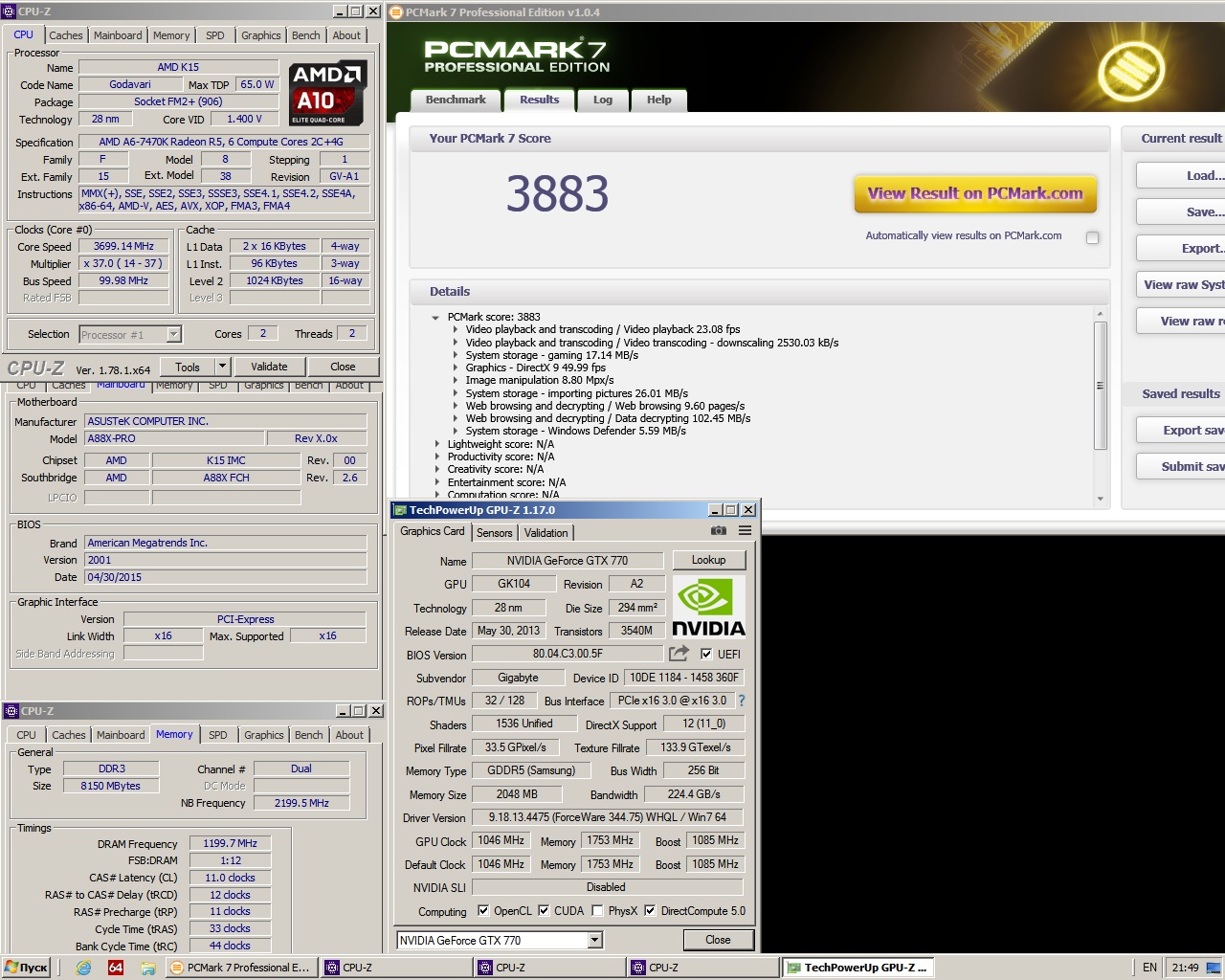The width and height of the screenshot is (1225, 980).
Task: Click the Bus Interface question mark icon
Action: (741, 701)
